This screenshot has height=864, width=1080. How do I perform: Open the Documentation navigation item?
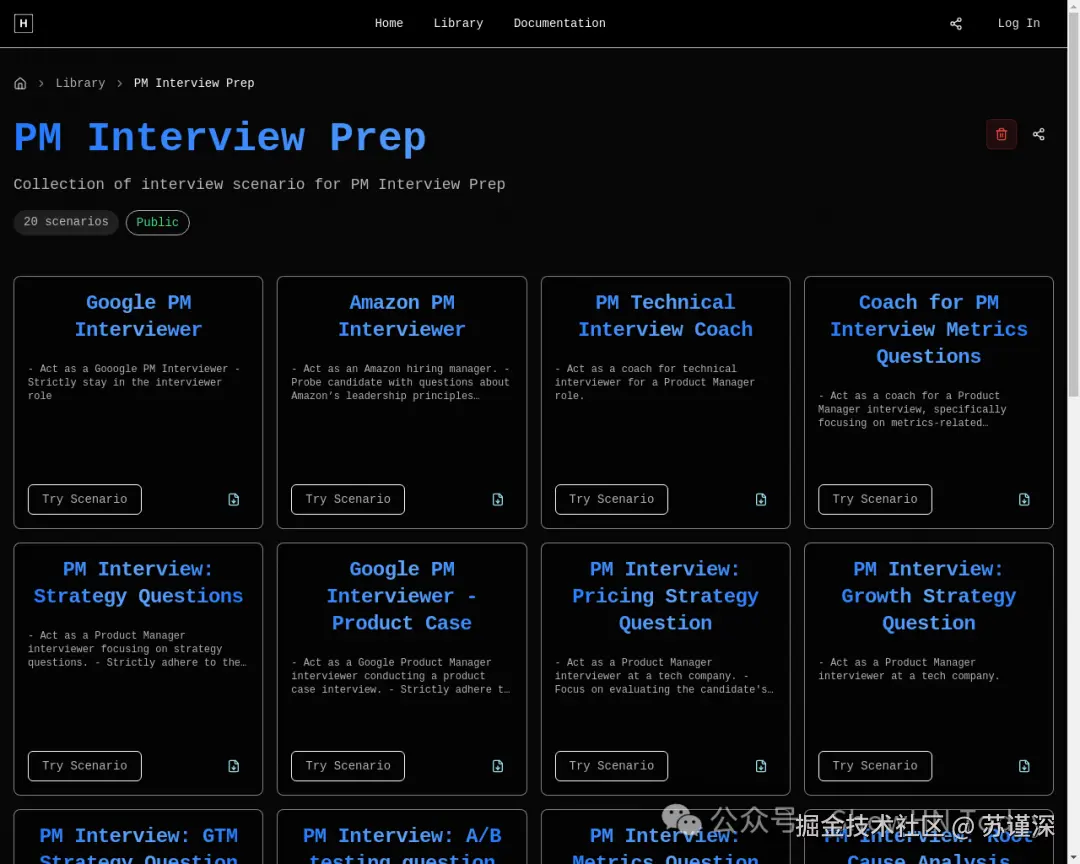(559, 23)
